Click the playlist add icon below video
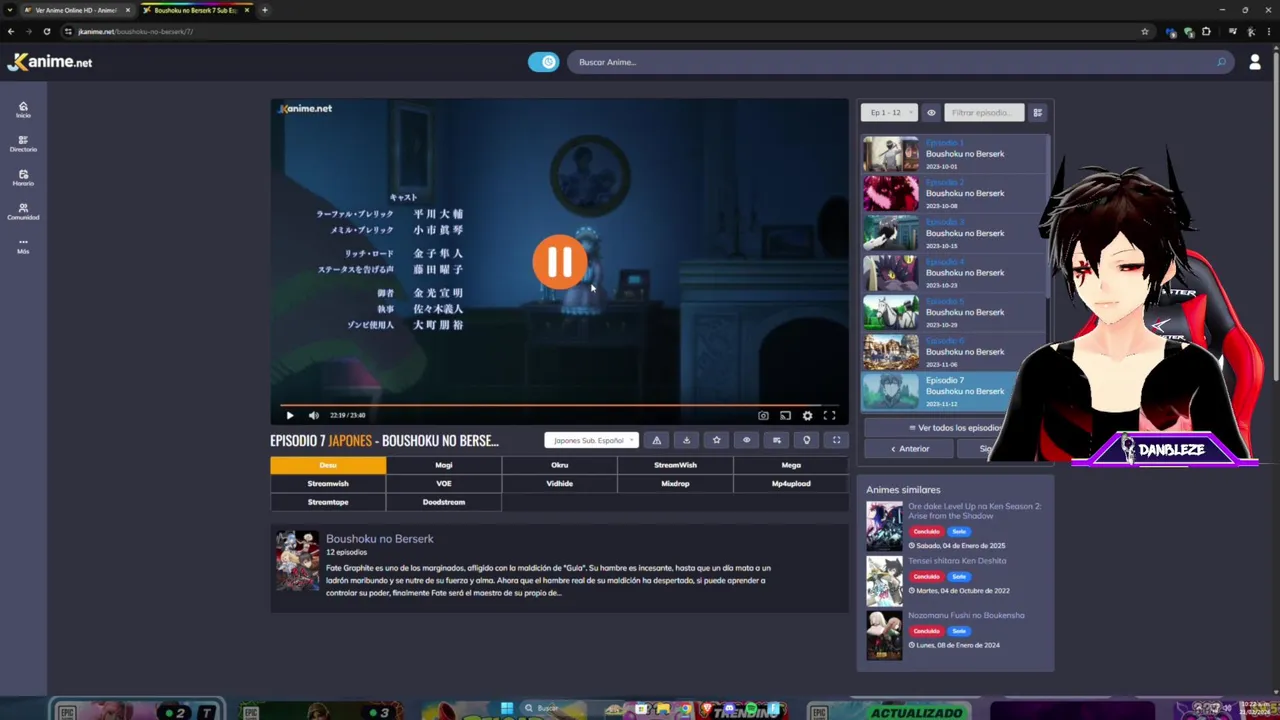Image resolution: width=1280 pixels, height=720 pixels. [x=776, y=440]
